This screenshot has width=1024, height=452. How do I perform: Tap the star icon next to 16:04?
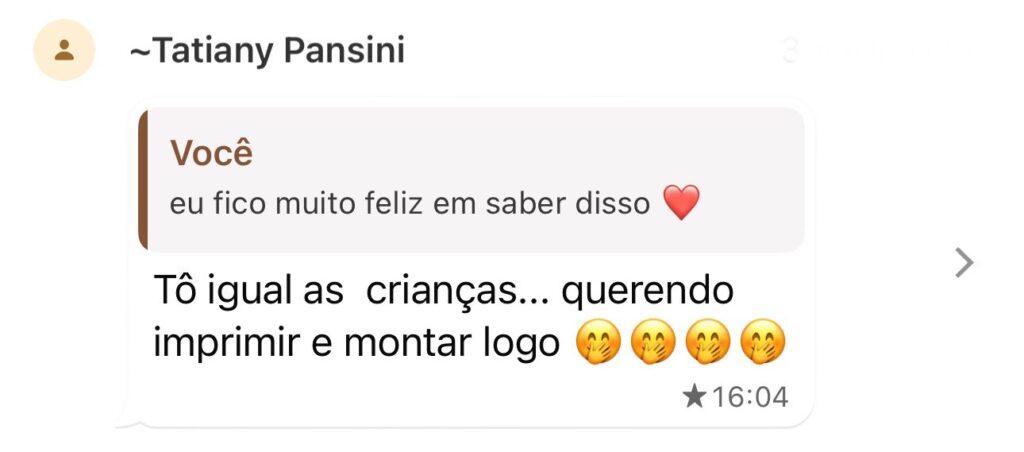click(694, 397)
